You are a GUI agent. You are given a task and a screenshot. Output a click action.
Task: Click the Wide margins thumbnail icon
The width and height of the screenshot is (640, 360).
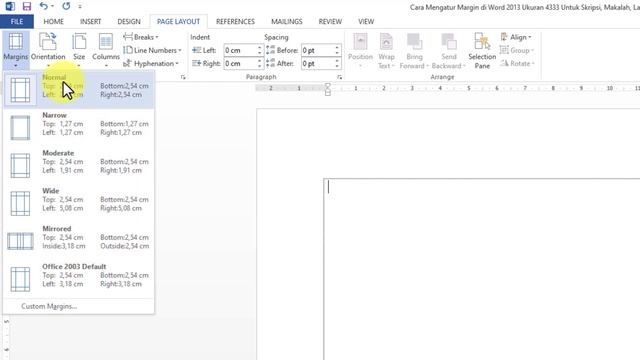click(20, 203)
